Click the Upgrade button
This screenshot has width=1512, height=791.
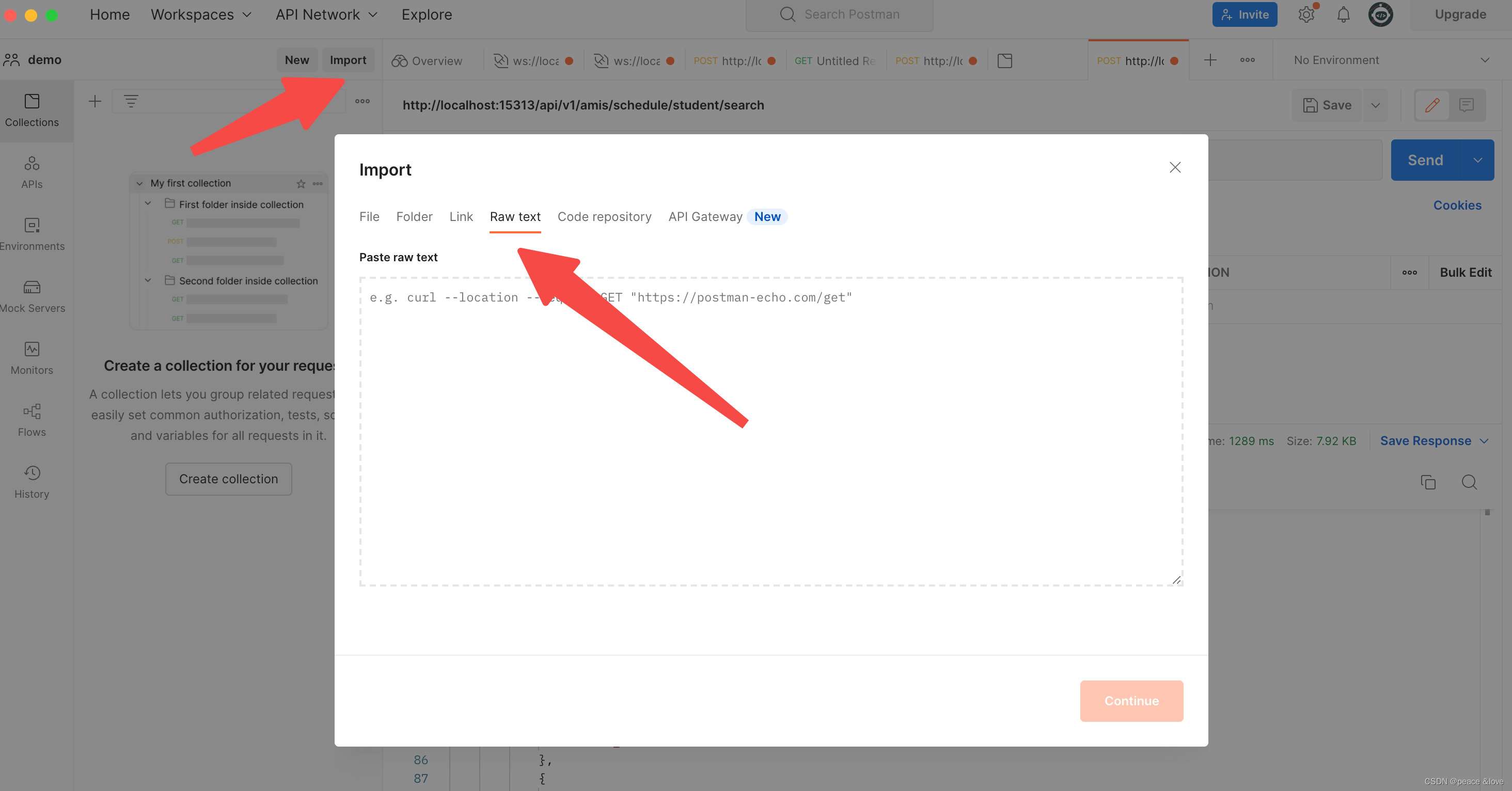1460,14
